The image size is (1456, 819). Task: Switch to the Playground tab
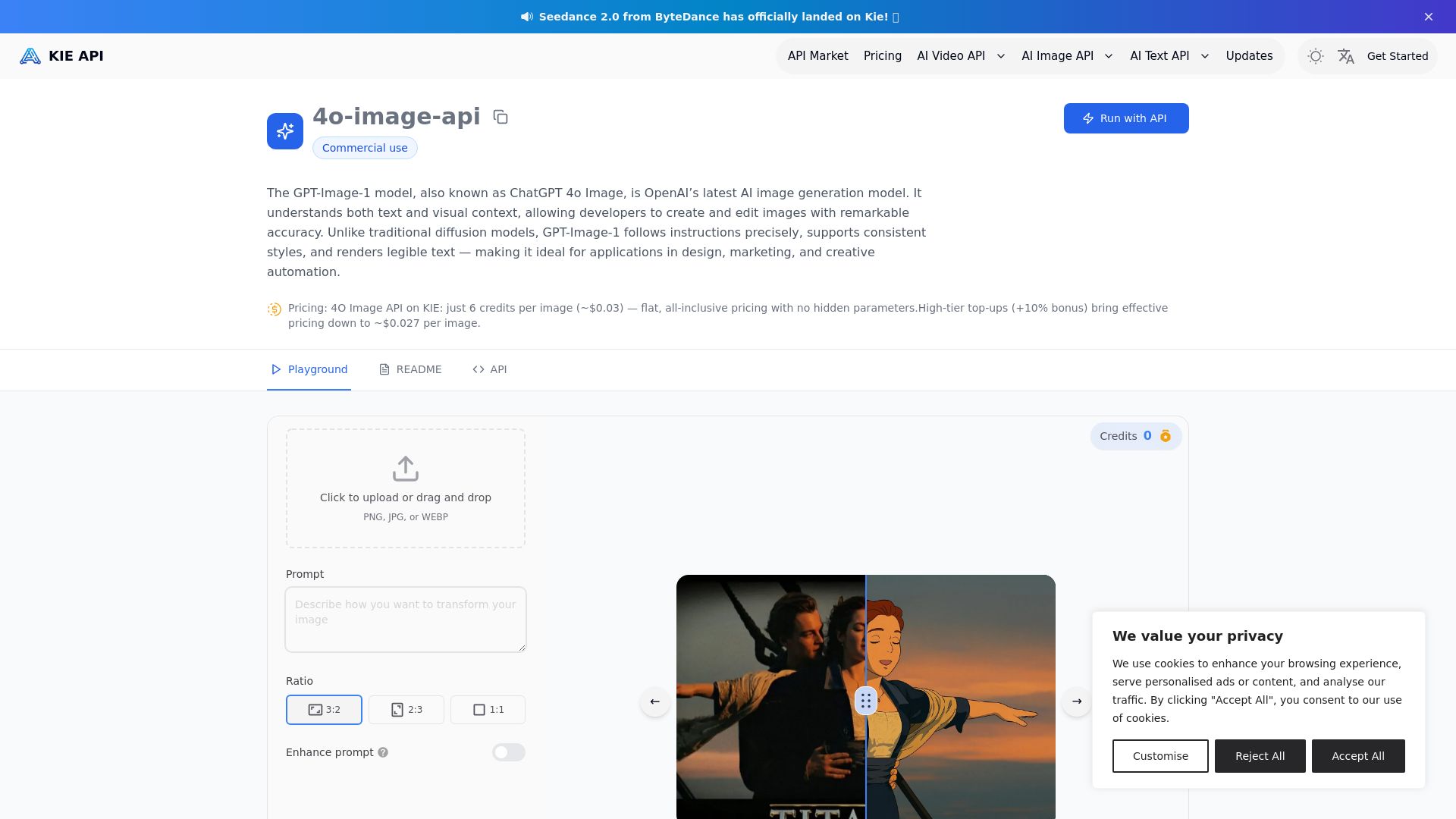tap(309, 369)
